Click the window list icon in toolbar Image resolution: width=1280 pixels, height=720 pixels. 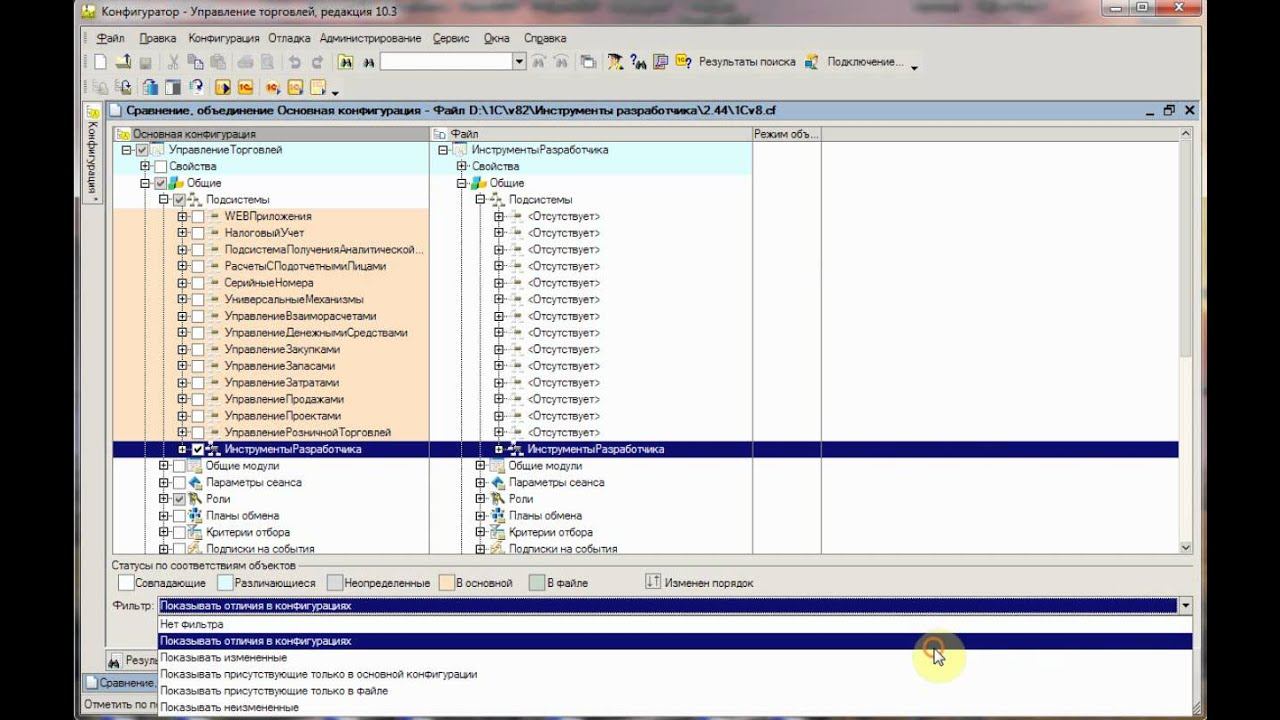click(x=587, y=62)
